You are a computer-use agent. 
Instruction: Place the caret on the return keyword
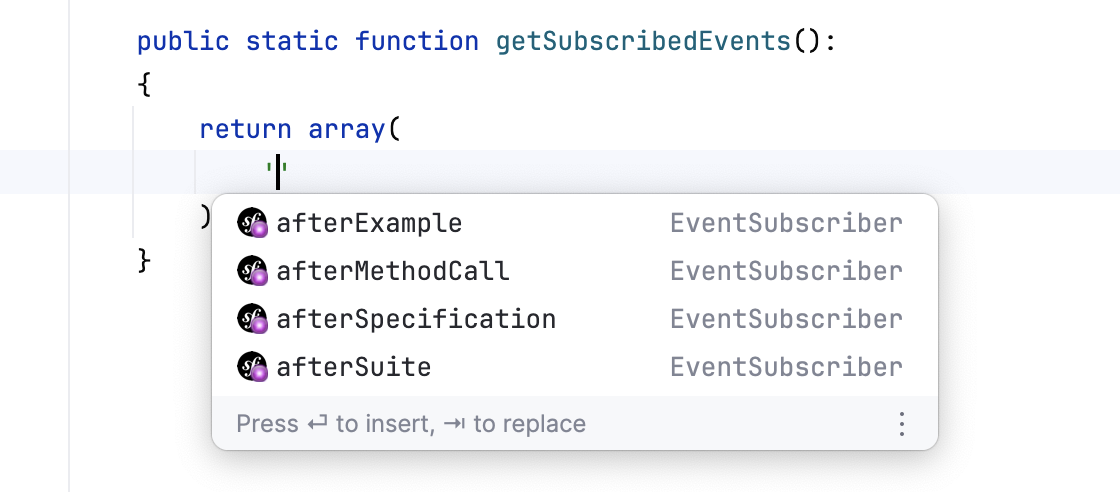point(245,129)
